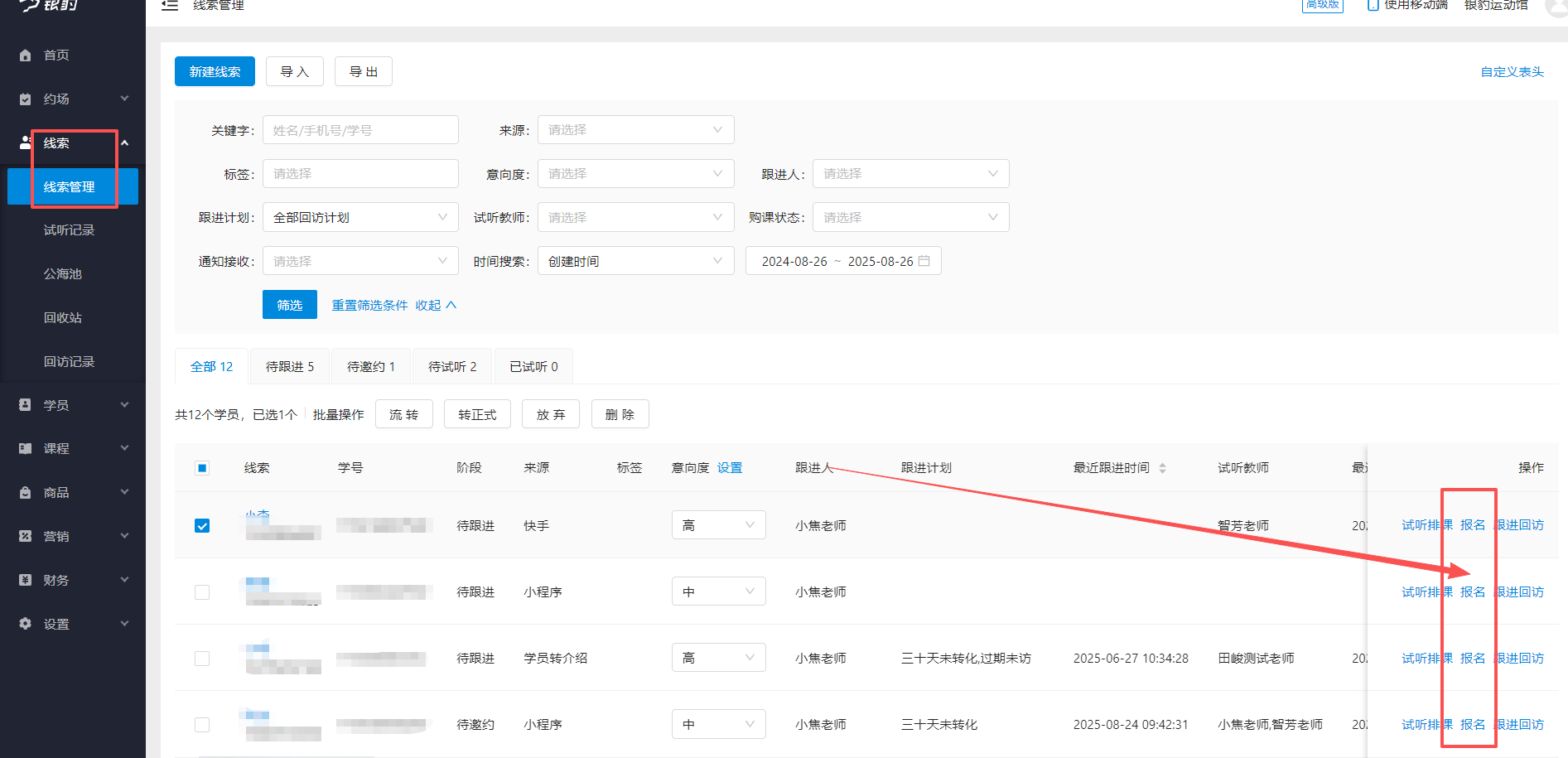This screenshot has width=1568, height=758.
Task: Click the 财务 finance icon
Action: pyautogui.click(x=24, y=580)
